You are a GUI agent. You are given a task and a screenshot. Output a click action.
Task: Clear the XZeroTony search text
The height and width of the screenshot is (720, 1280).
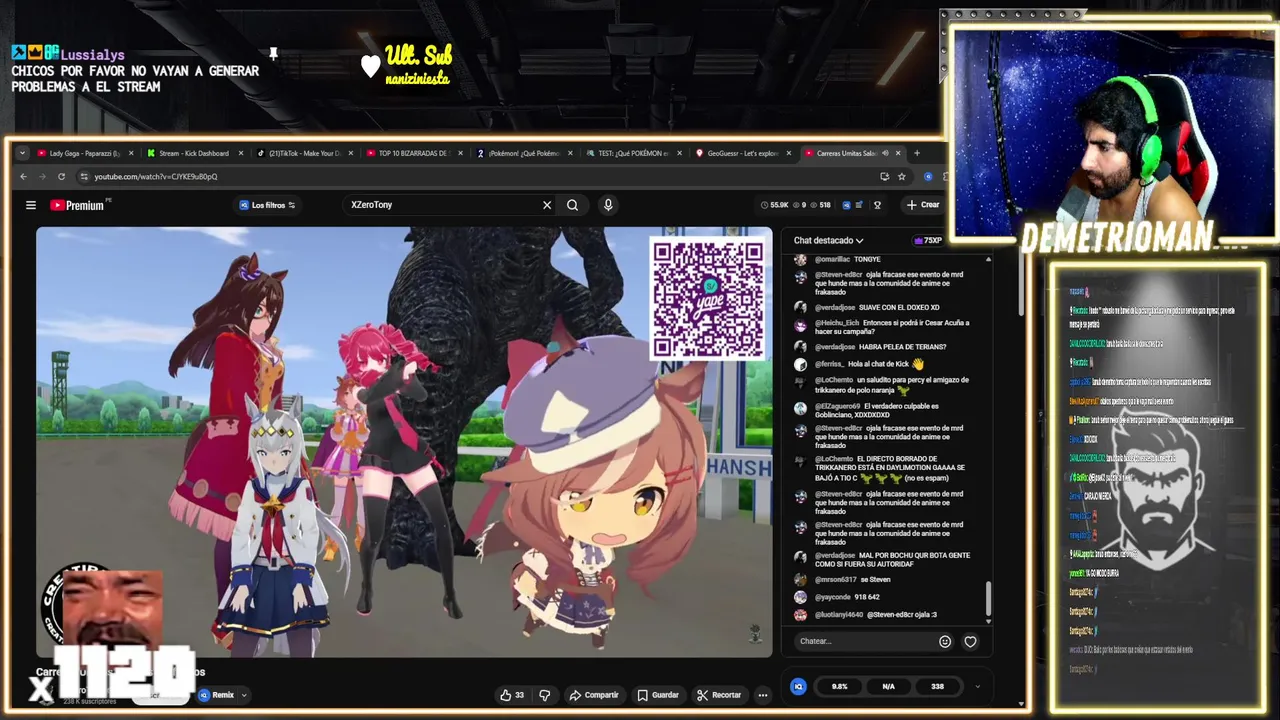[547, 205]
